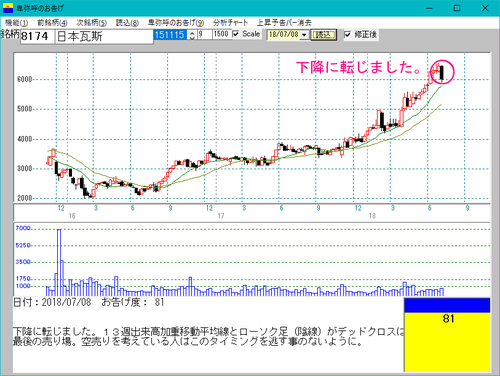Viewport: 500px width, 376px height.
Task: Click the blue bar above the 81 box
Action: click(447, 305)
